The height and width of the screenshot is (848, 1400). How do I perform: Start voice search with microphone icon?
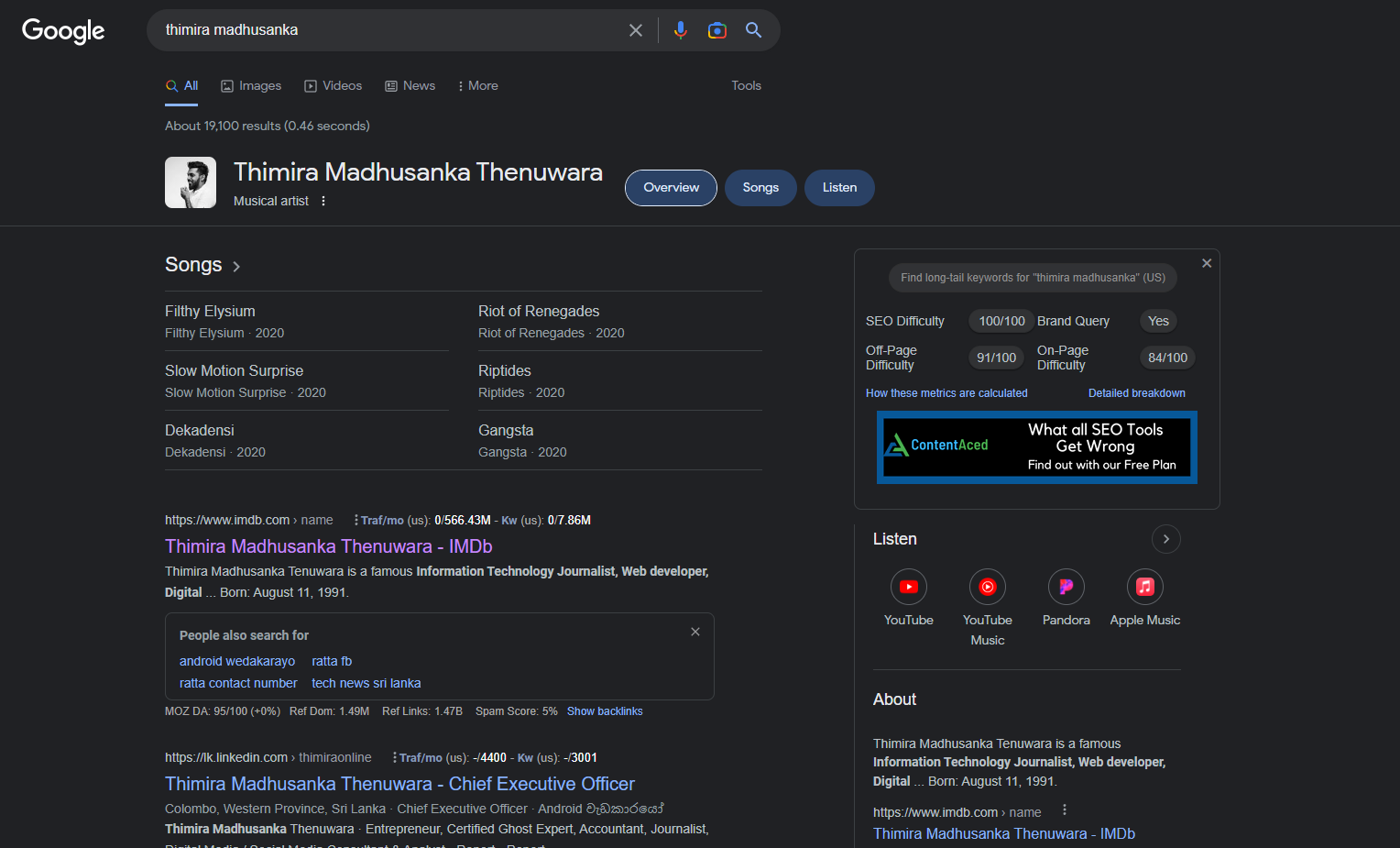(x=680, y=30)
